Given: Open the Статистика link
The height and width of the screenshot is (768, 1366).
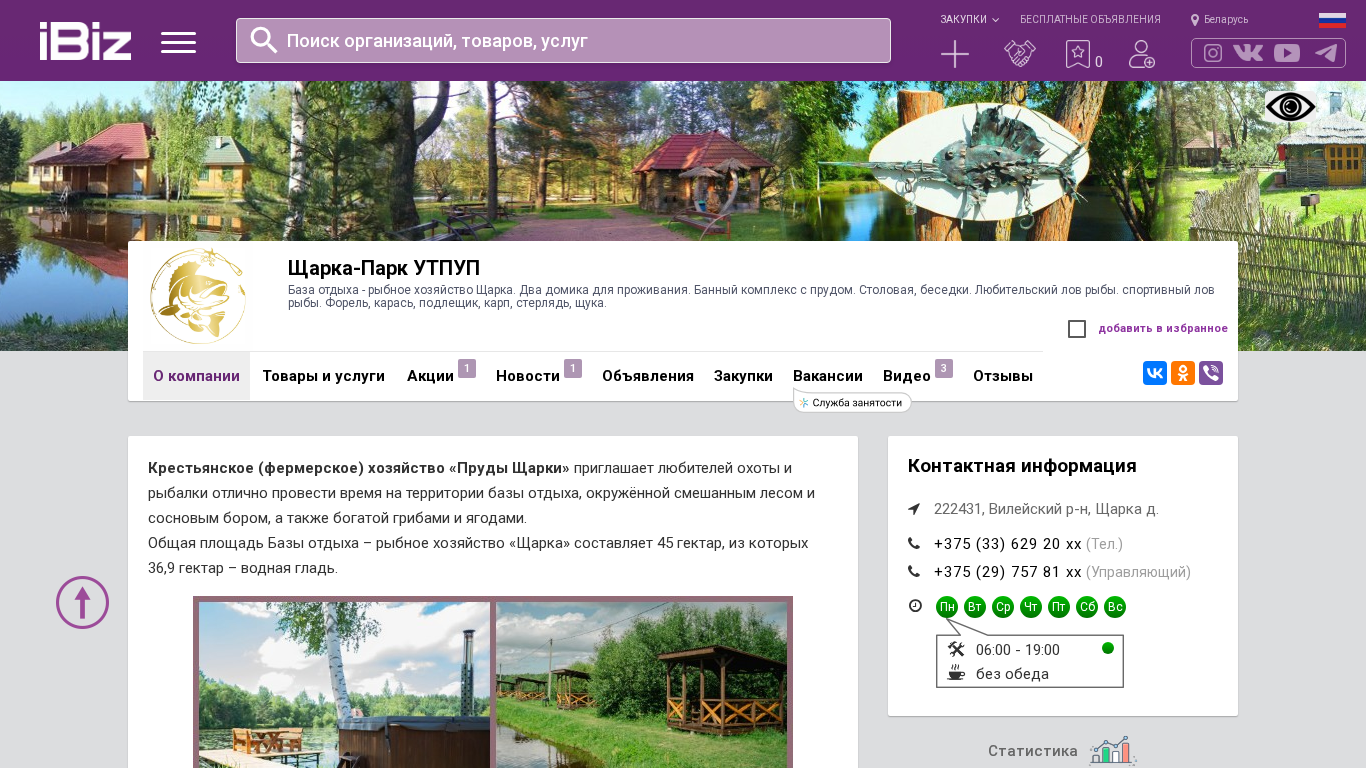Looking at the screenshot, I should click(x=1033, y=751).
